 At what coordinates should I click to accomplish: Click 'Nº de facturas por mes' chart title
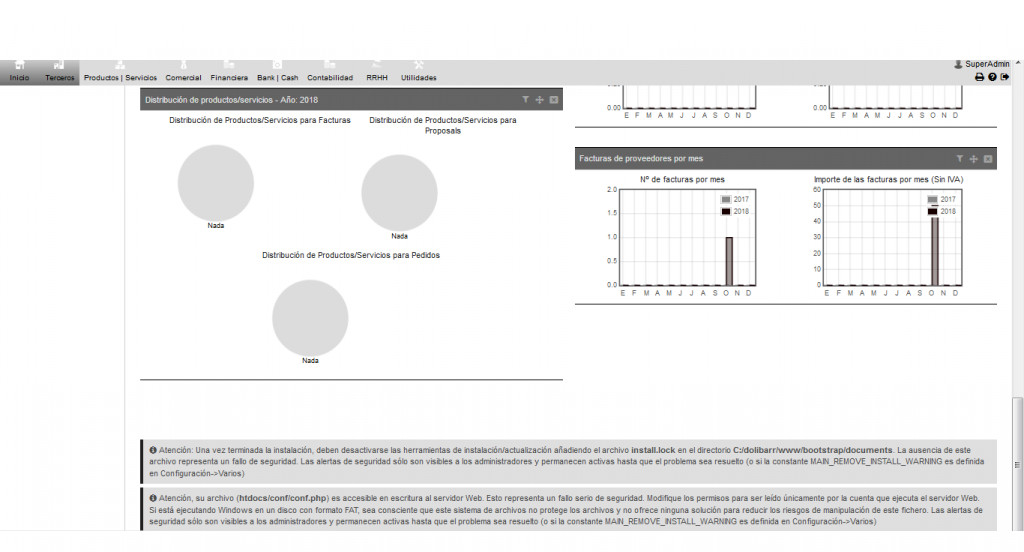pos(682,180)
